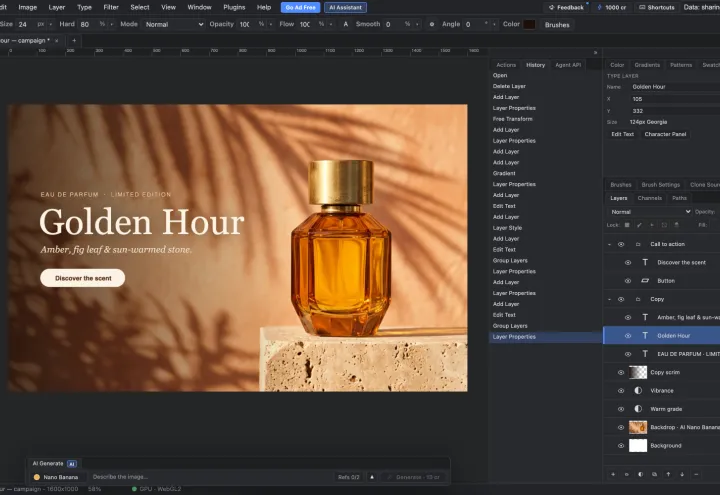Open the Plugins menu
This screenshot has width=720, height=495.
(234, 7)
